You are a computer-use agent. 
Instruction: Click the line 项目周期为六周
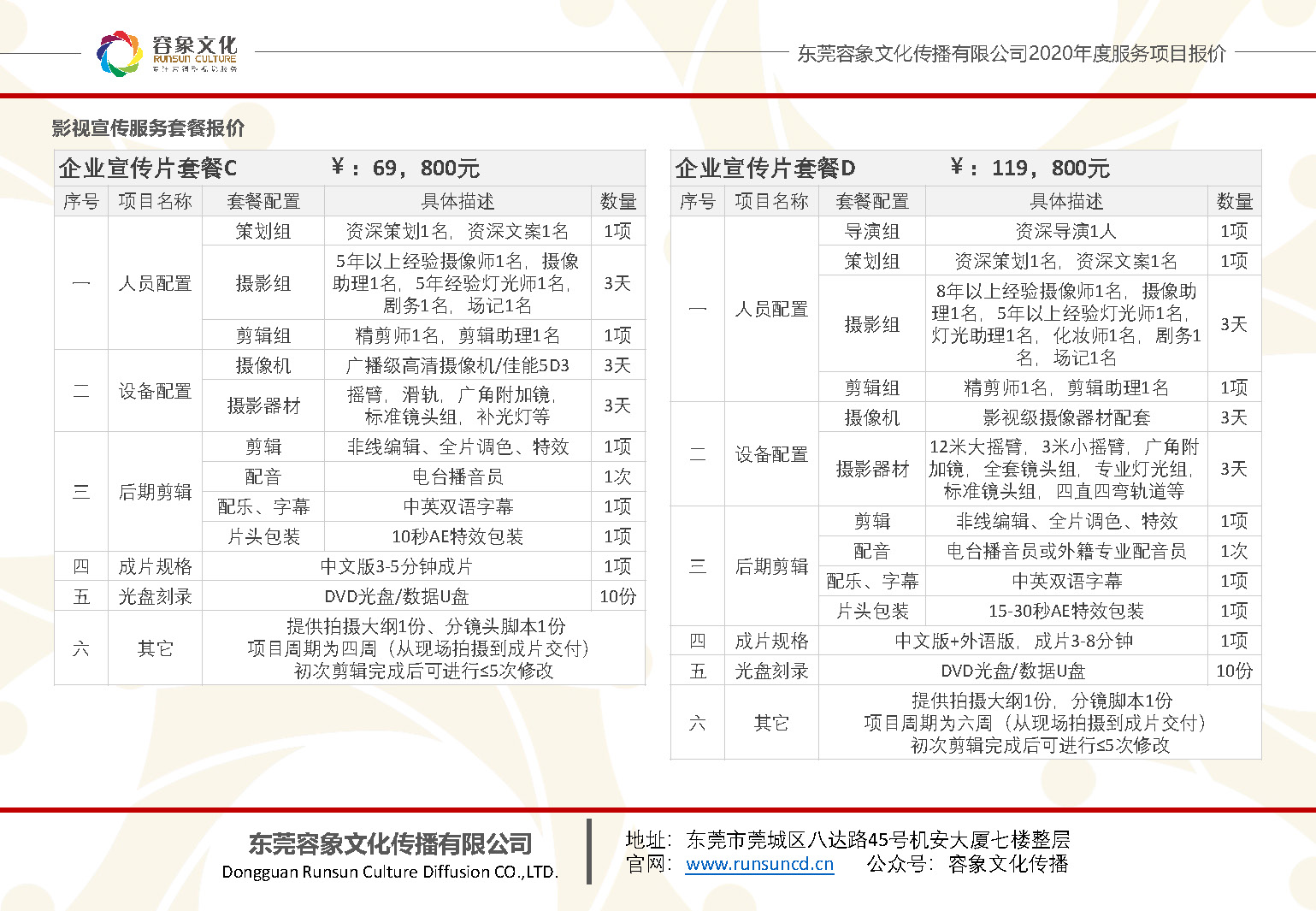click(x=1036, y=723)
